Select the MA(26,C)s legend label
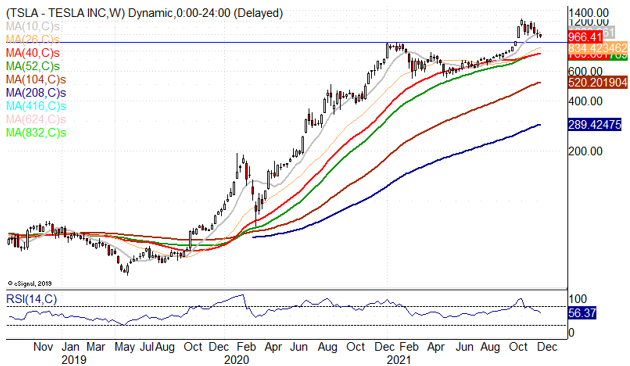 click(x=33, y=39)
